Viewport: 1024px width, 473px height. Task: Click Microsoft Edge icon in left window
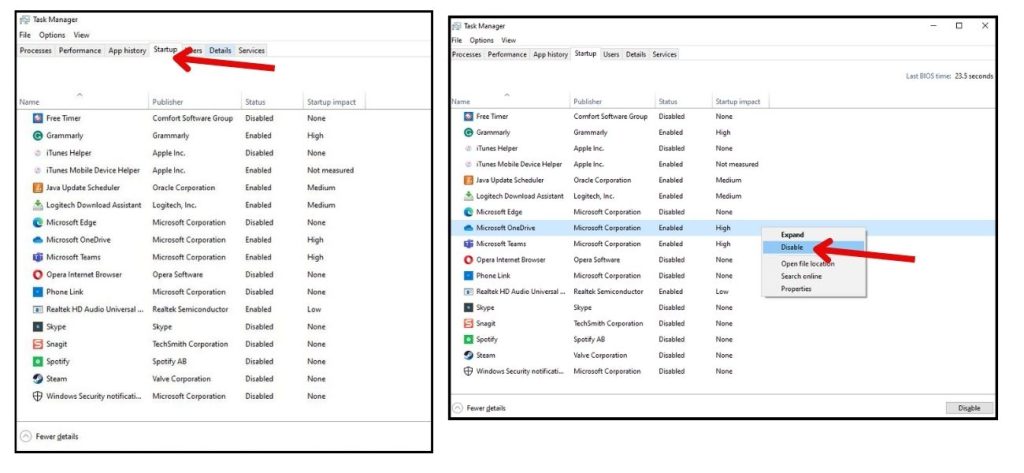(38, 222)
